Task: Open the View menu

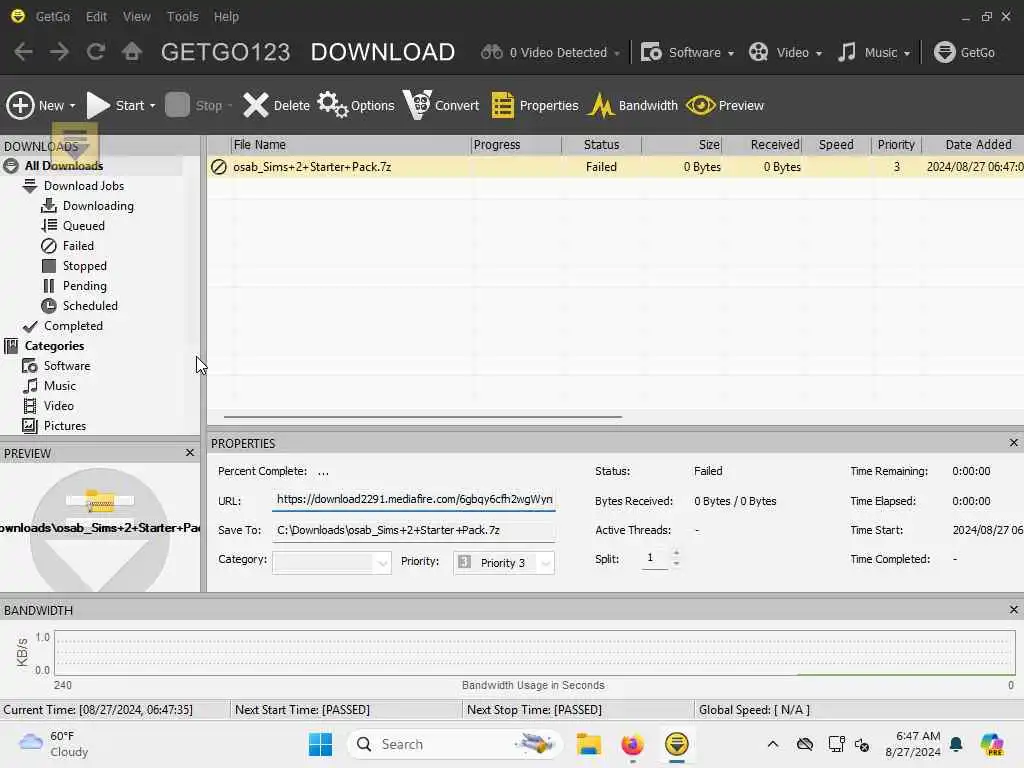Action: pyautogui.click(x=136, y=16)
